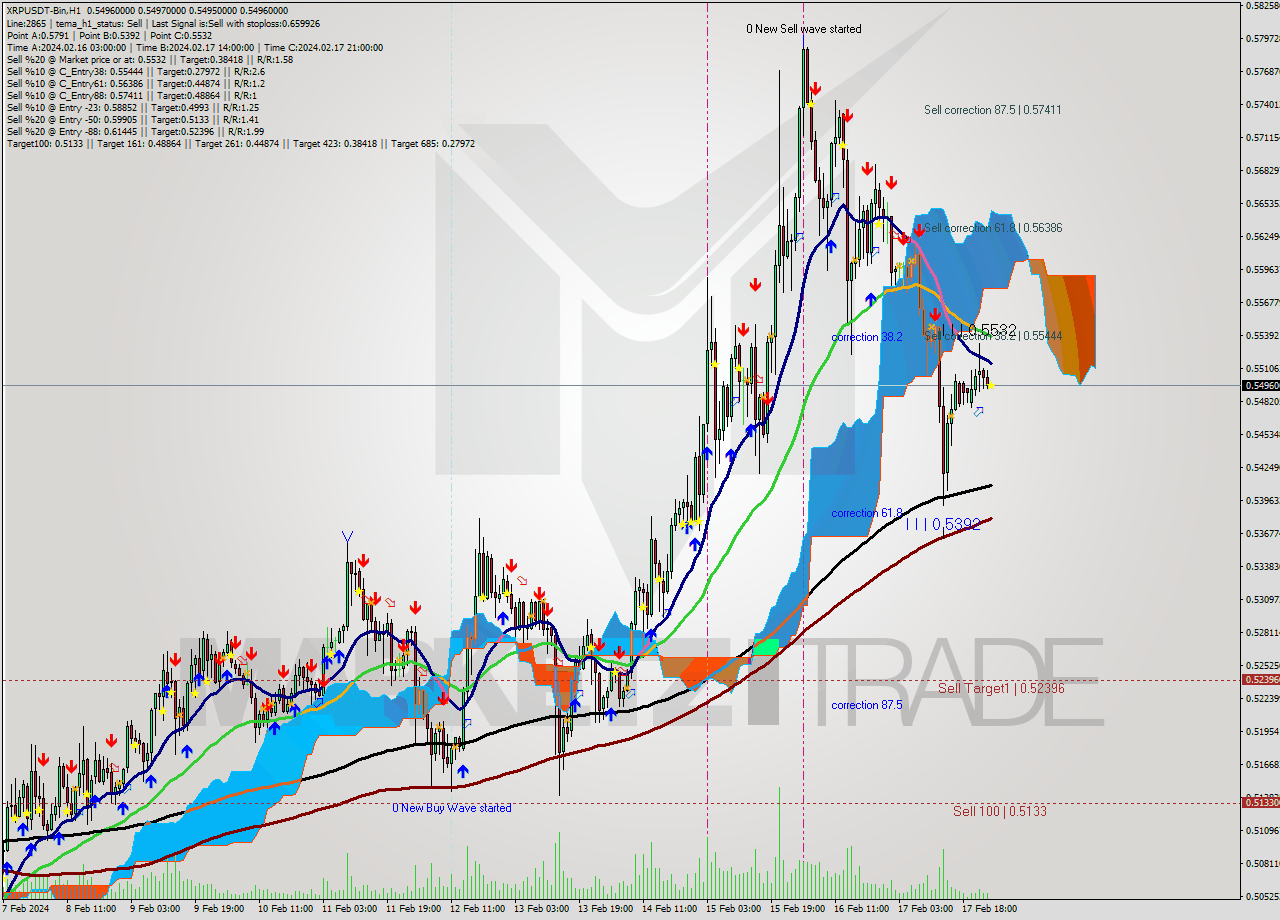
Task: Click the 0.5367 price axis label
Action: click(1261, 533)
